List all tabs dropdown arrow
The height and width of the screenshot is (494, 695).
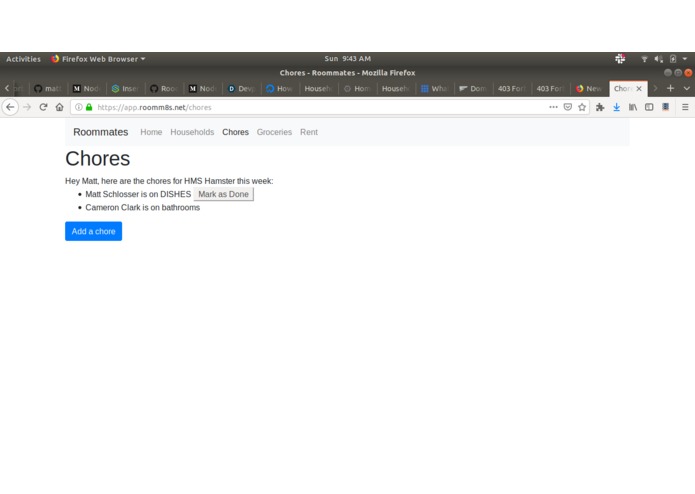pos(686,89)
